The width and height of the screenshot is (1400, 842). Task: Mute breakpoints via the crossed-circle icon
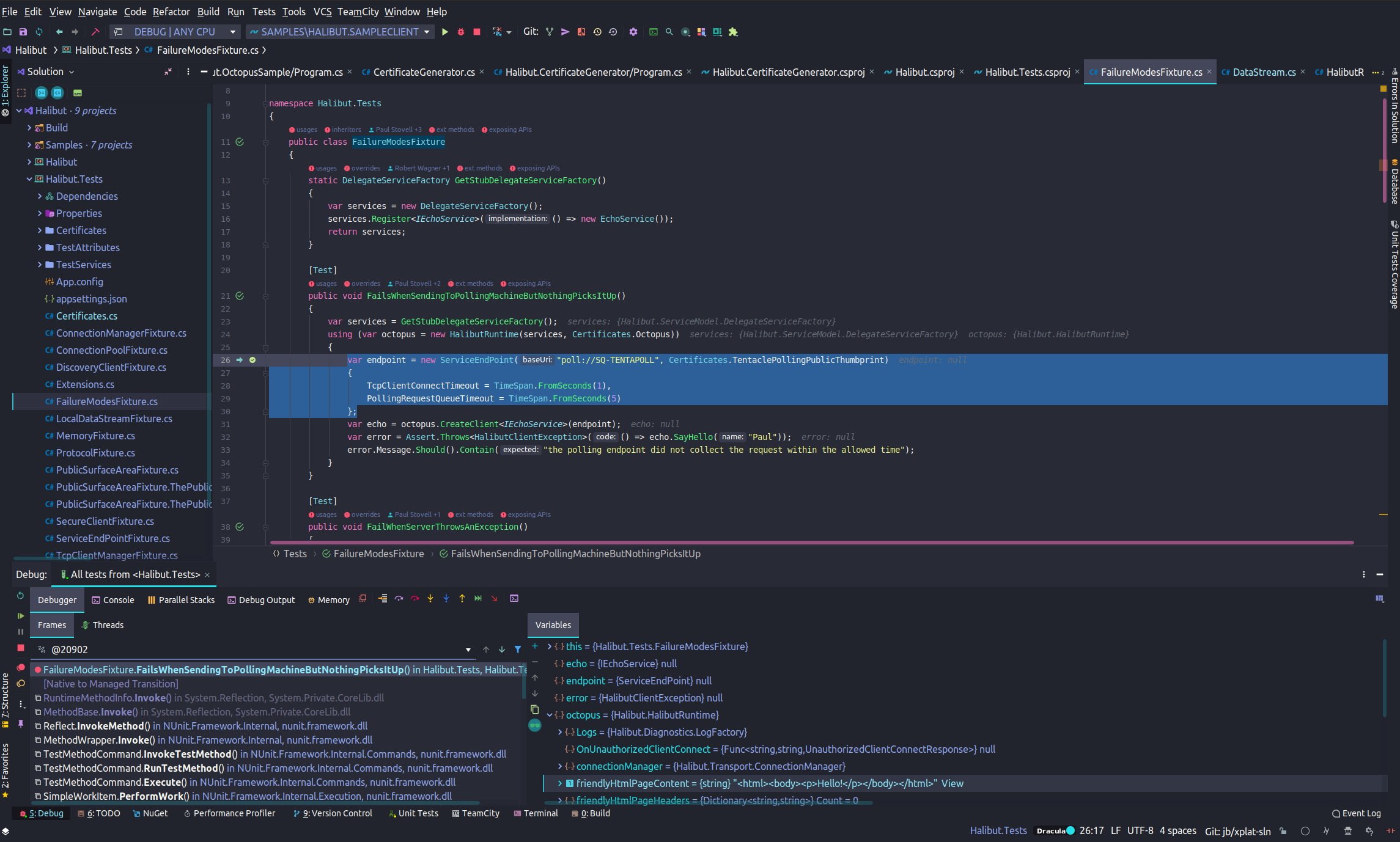(x=20, y=683)
